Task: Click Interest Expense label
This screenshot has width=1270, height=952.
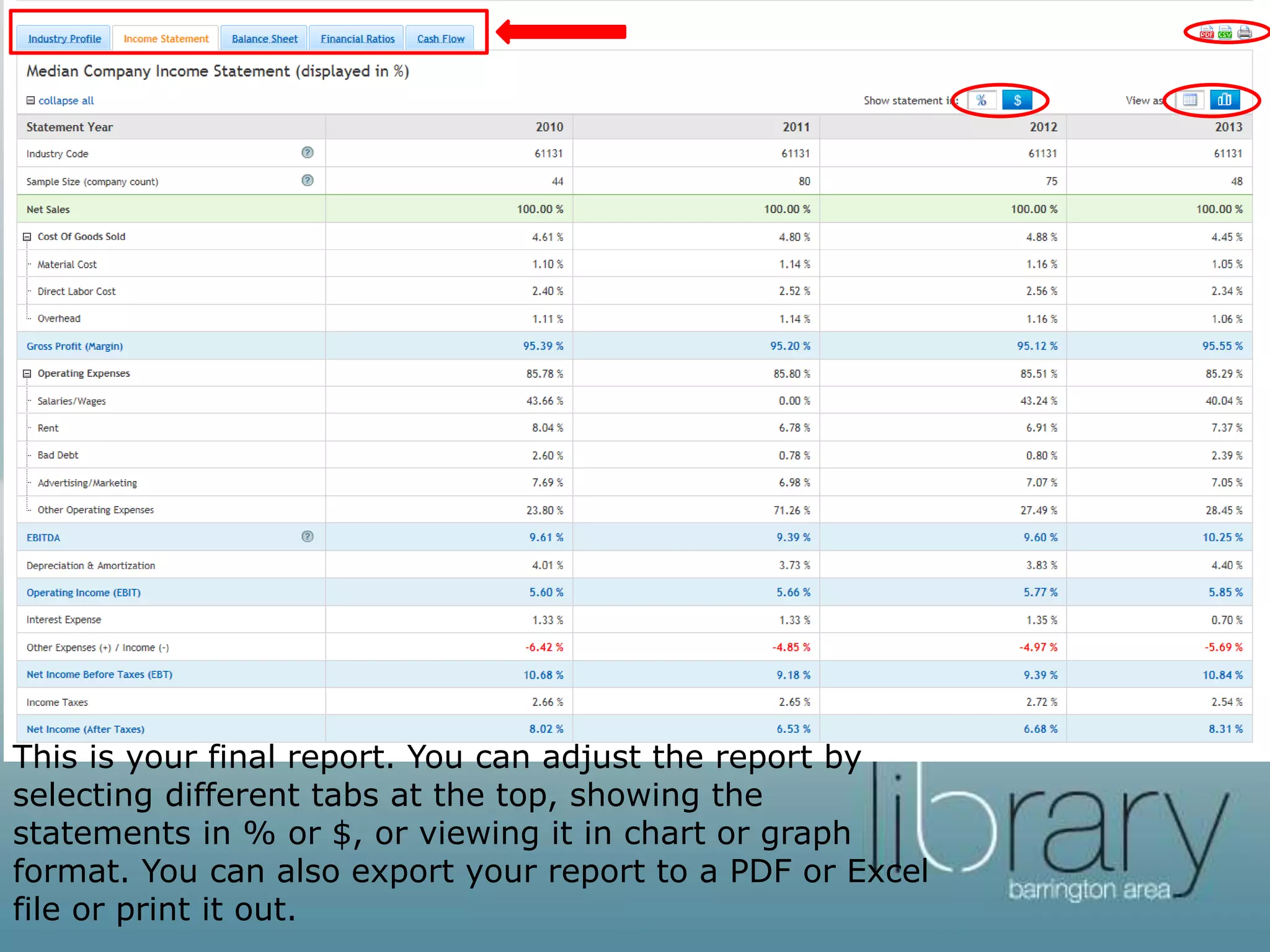Action: pyautogui.click(x=63, y=620)
